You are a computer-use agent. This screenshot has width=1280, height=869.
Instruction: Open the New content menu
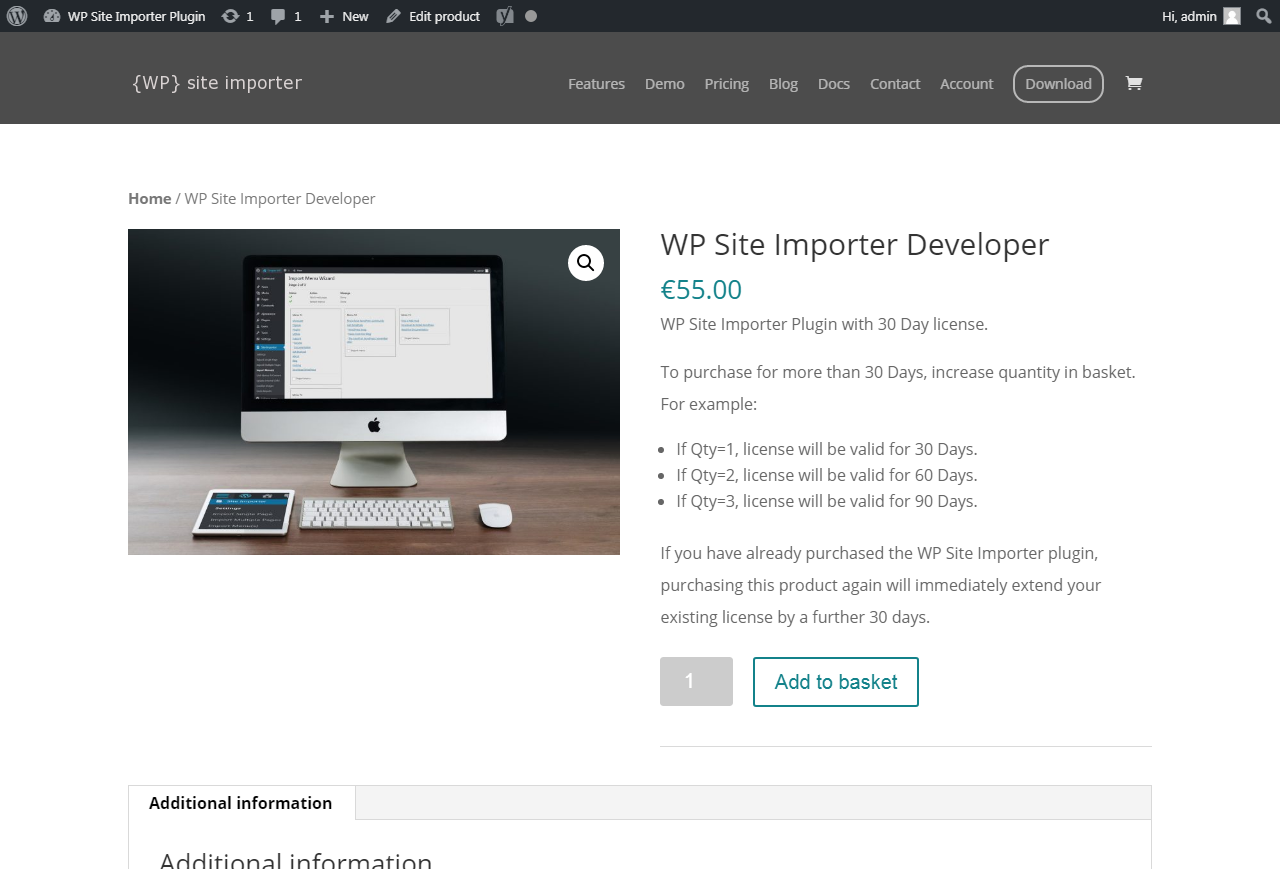click(x=343, y=16)
